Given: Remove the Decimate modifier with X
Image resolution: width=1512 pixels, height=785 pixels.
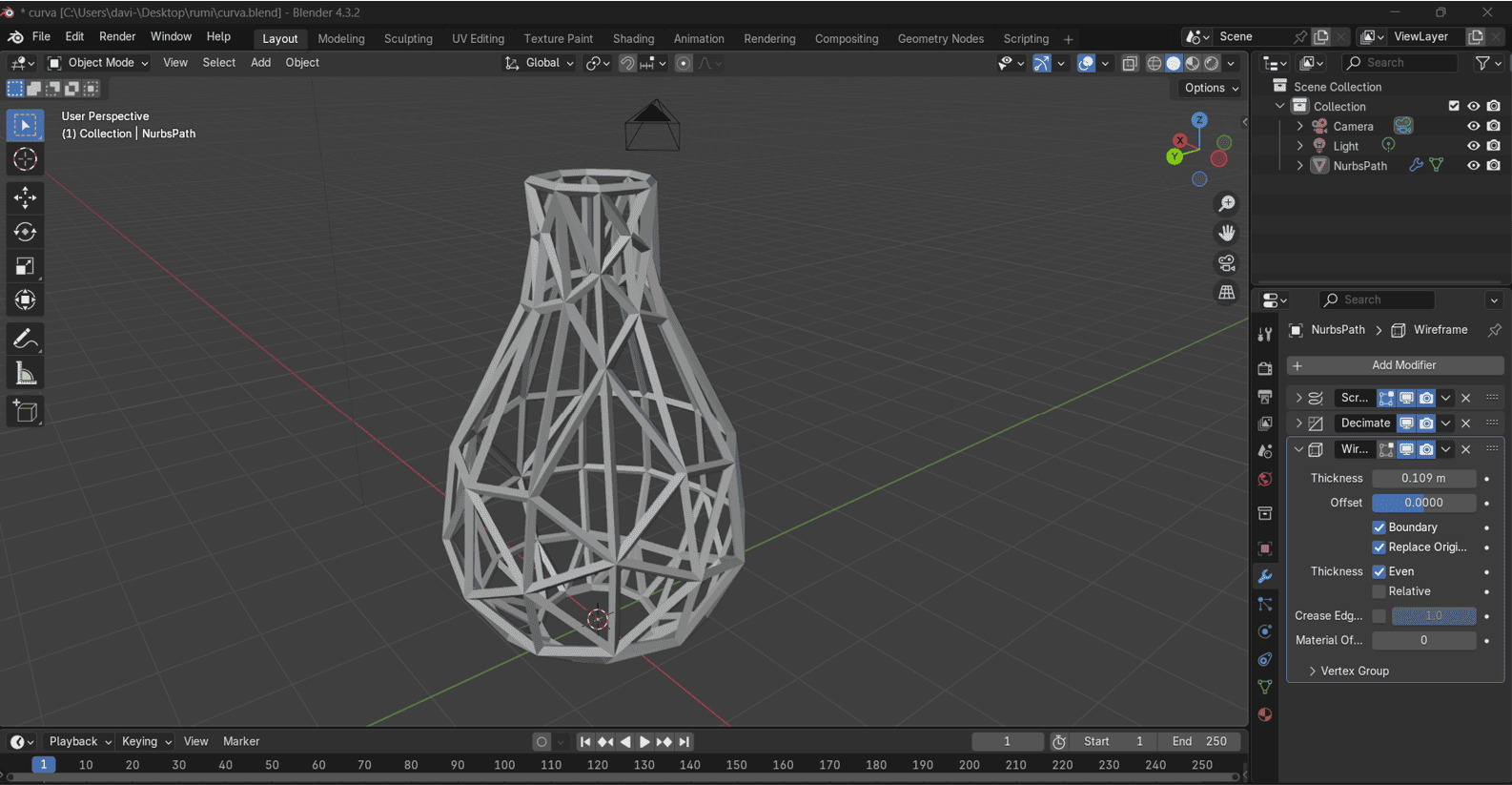Looking at the screenshot, I should point(1466,423).
